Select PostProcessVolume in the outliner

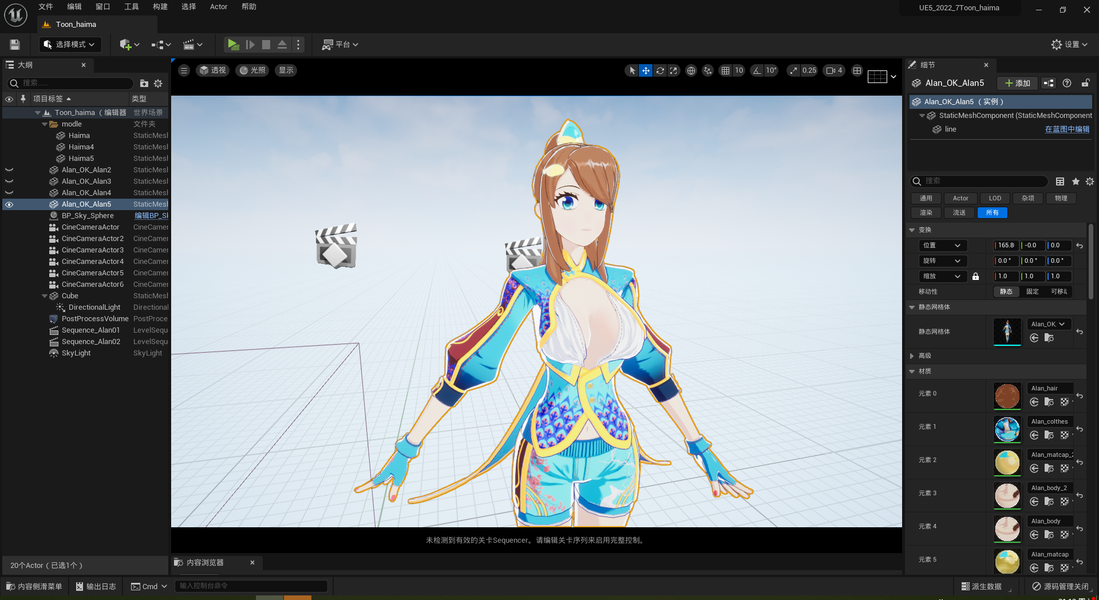(x=95, y=319)
